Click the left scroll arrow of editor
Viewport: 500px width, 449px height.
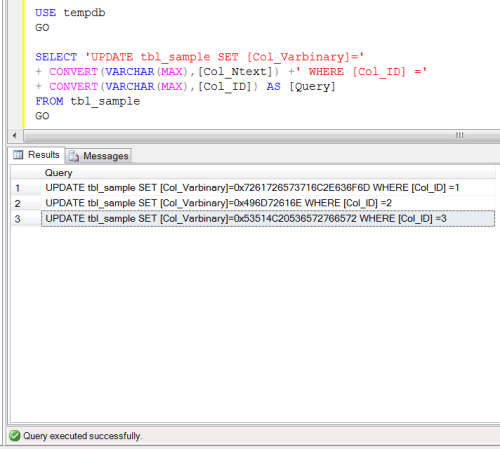15,136
